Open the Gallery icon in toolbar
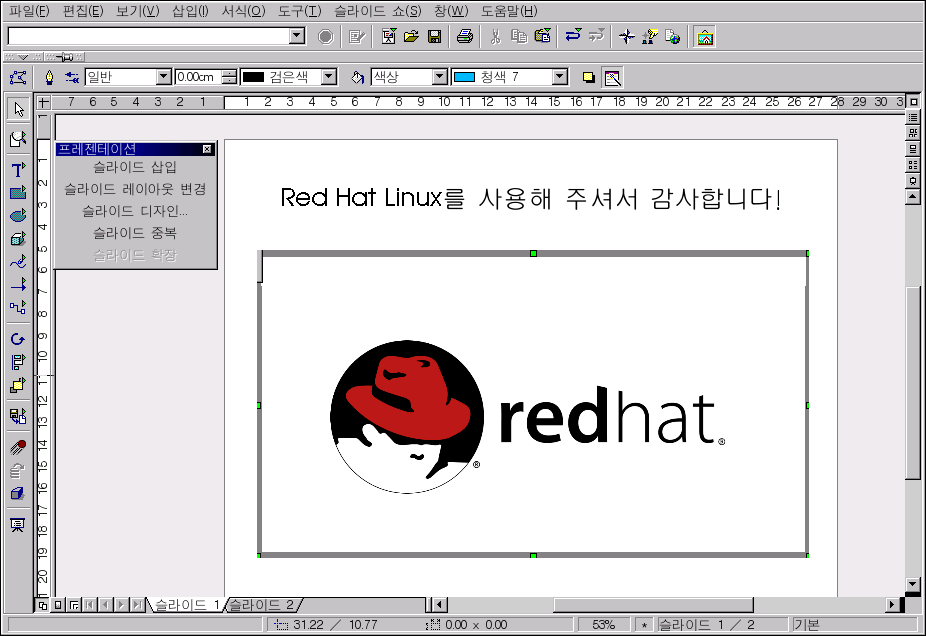The height and width of the screenshot is (636, 926). 705,37
